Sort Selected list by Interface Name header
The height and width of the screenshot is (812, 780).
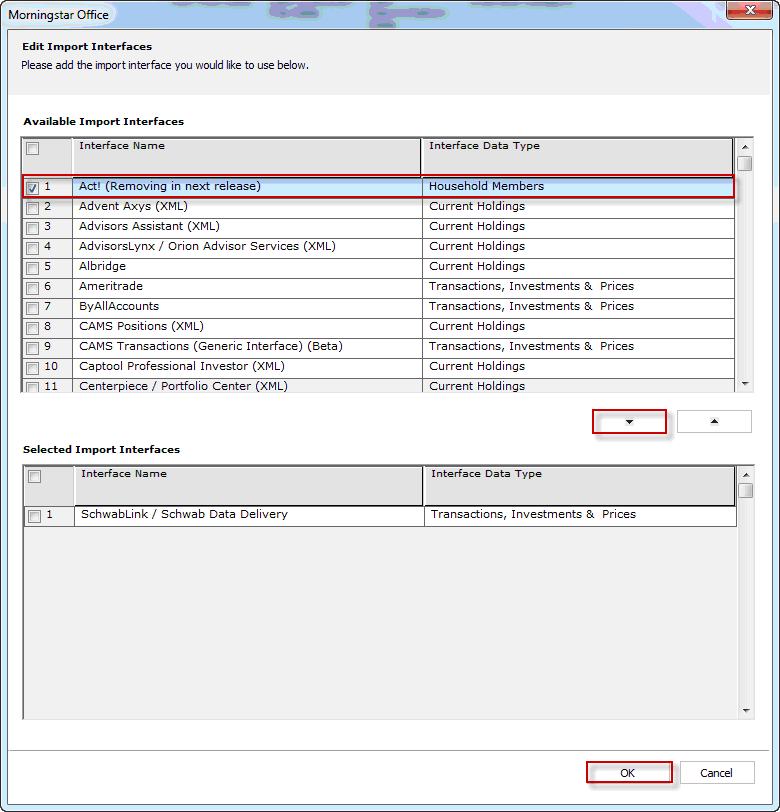[x=248, y=485]
